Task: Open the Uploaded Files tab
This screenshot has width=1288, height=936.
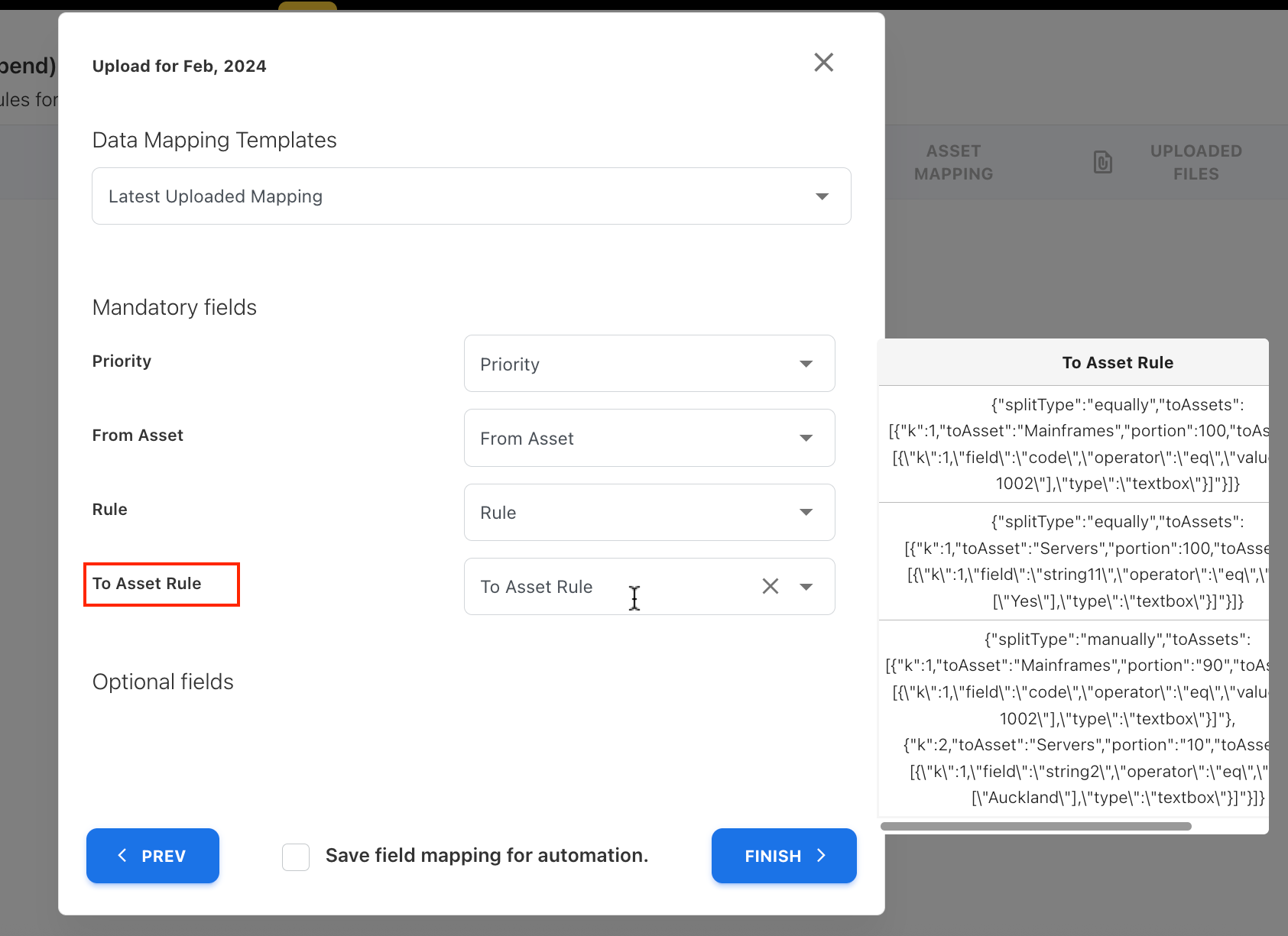Action: tap(1196, 162)
